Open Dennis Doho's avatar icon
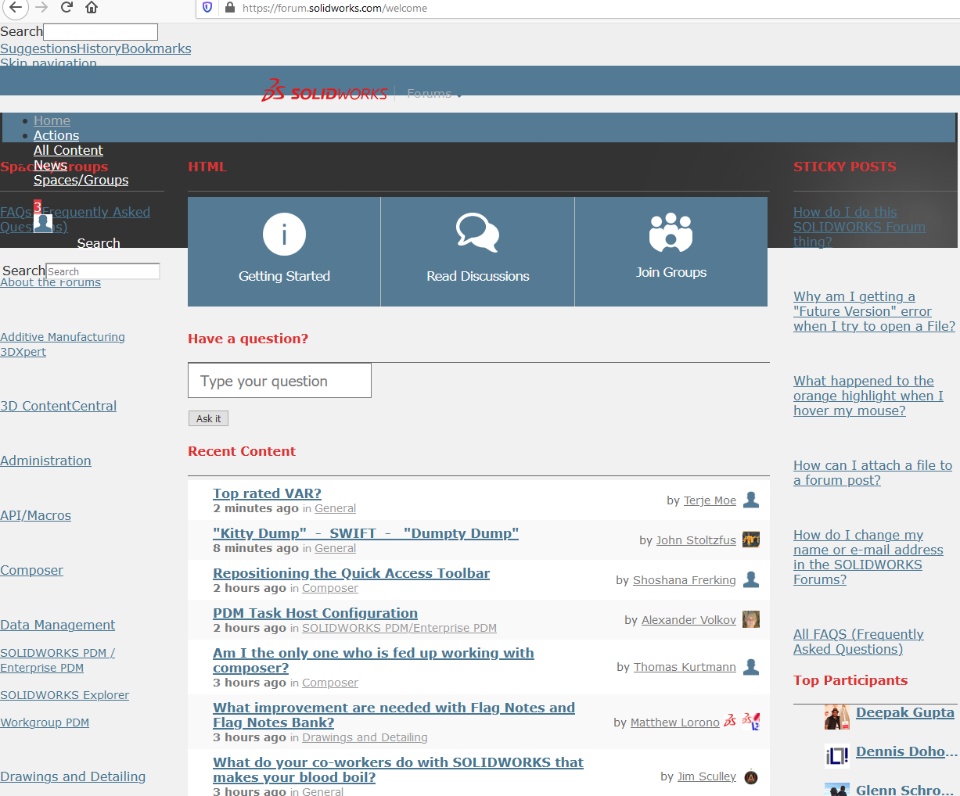Image resolution: width=960 pixels, height=796 pixels. click(837, 756)
